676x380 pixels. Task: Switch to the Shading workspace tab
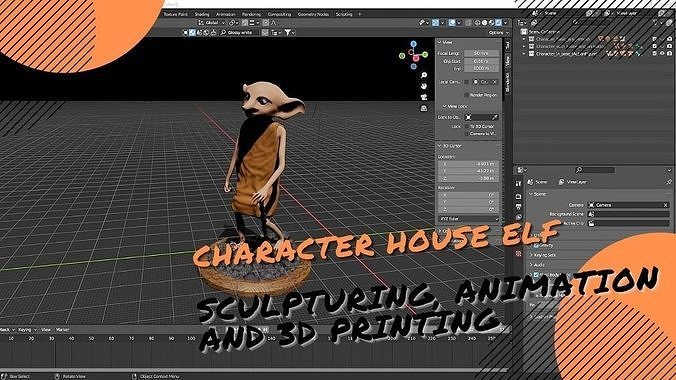(202, 14)
